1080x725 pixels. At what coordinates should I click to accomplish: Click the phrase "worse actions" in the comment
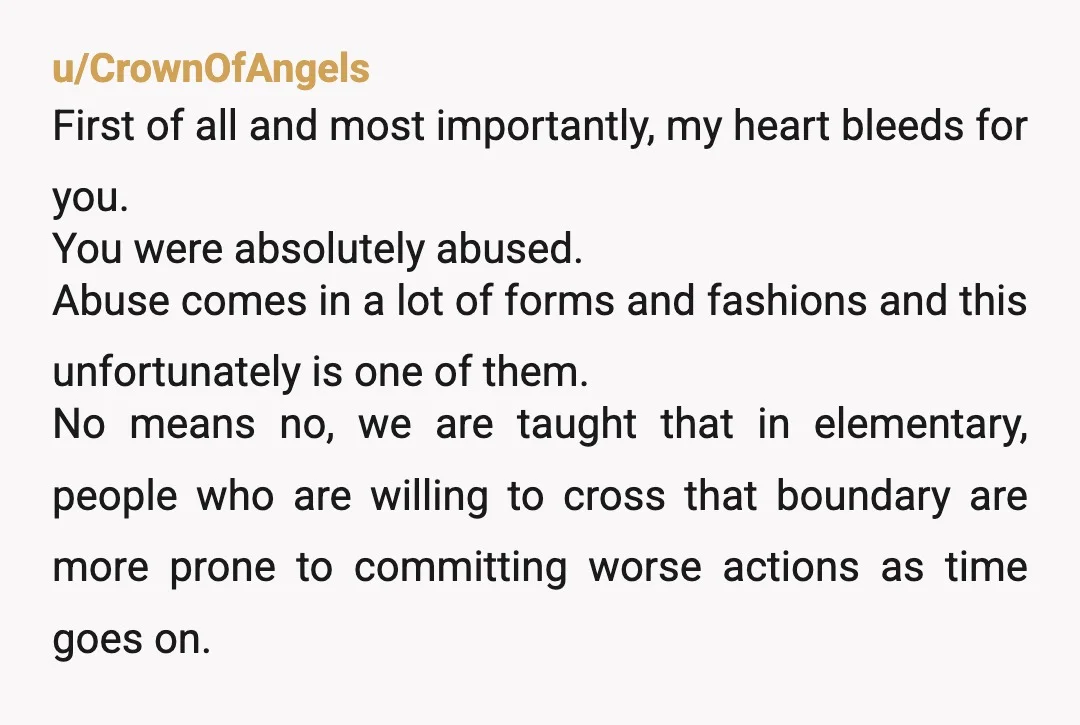click(x=724, y=568)
